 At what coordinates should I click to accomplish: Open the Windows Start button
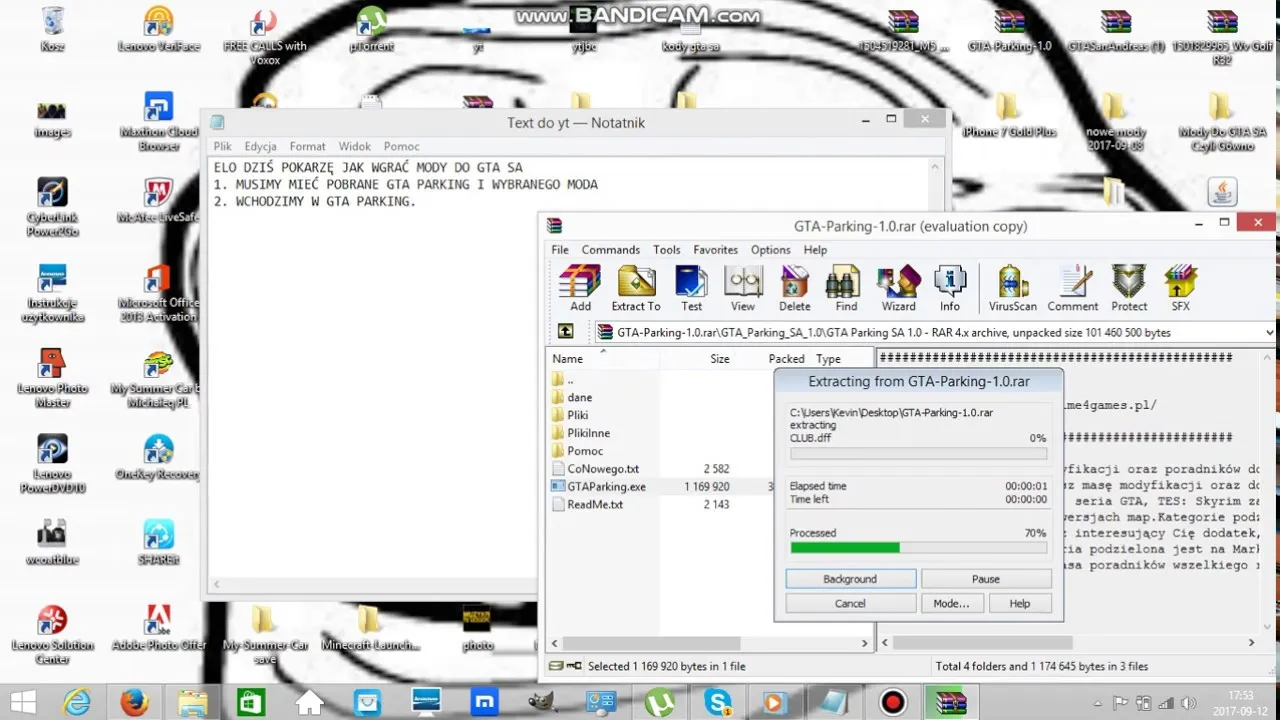click(25, 702)
